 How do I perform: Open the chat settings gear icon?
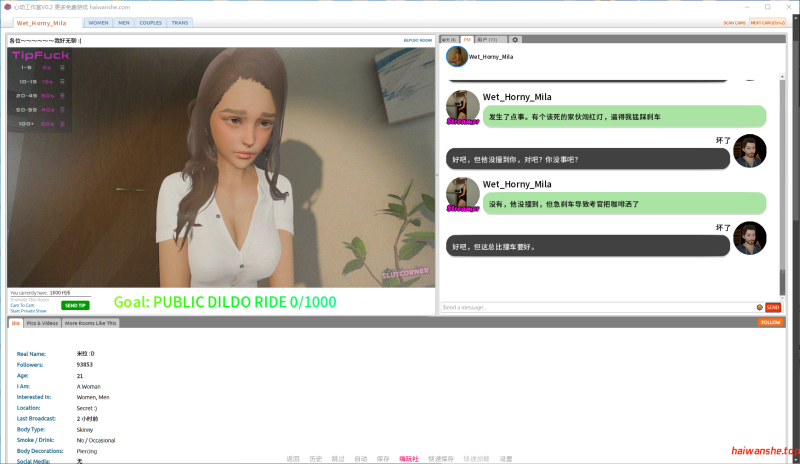[x=515, y=40]
